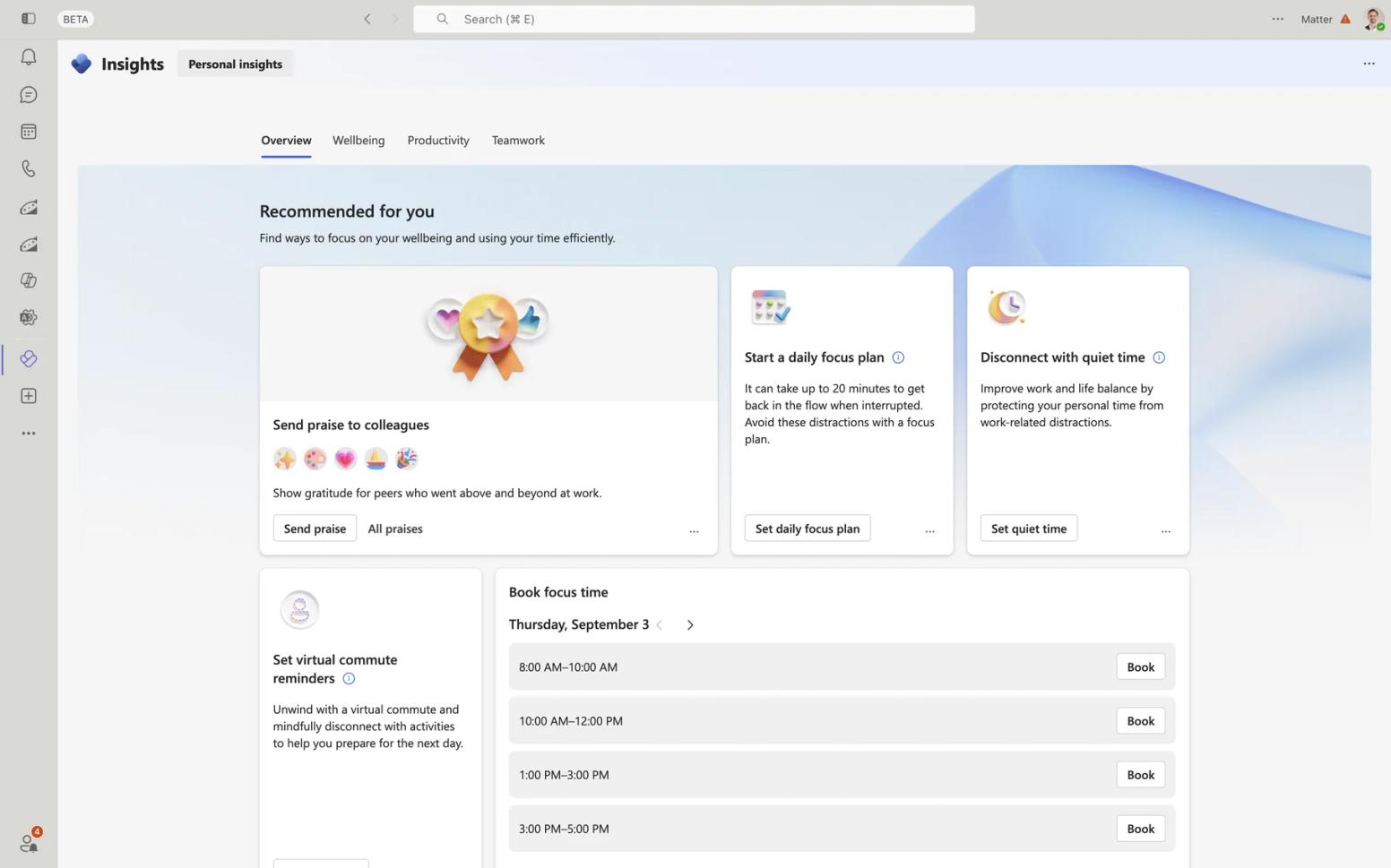The image size is (1391, 868).
Task: Click the warning triangle beside Matter
Action: coord(1345,19)
